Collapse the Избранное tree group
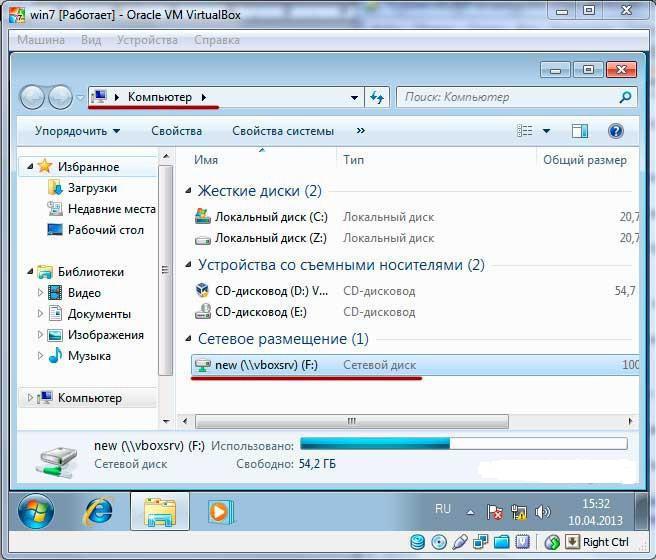The width and height of the screenshot is (656, 560). pyautogui.click(x=30, y=166)
